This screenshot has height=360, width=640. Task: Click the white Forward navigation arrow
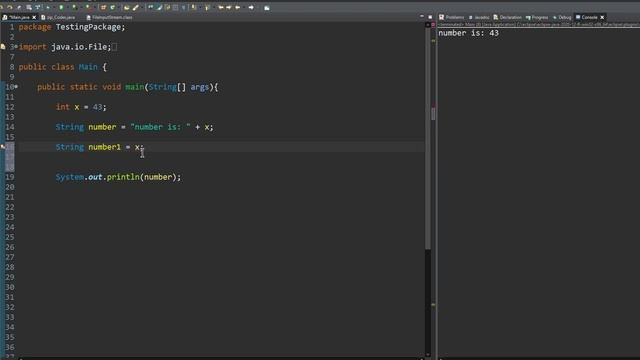[251, 7]
